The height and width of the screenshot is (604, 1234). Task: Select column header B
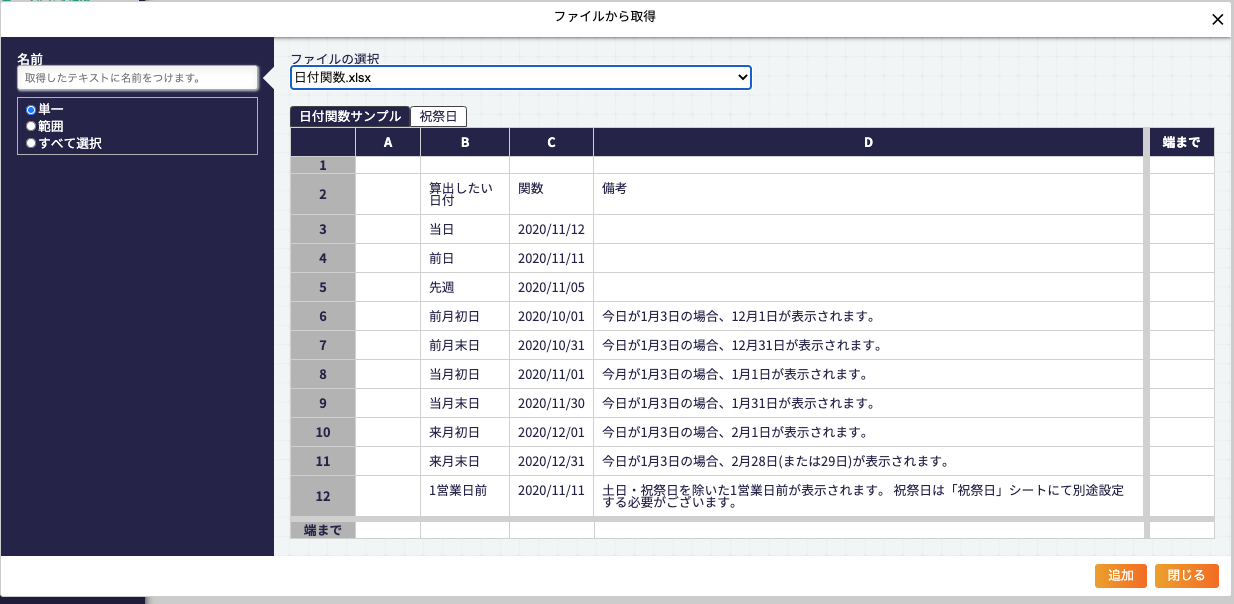[x=465, y=142]
